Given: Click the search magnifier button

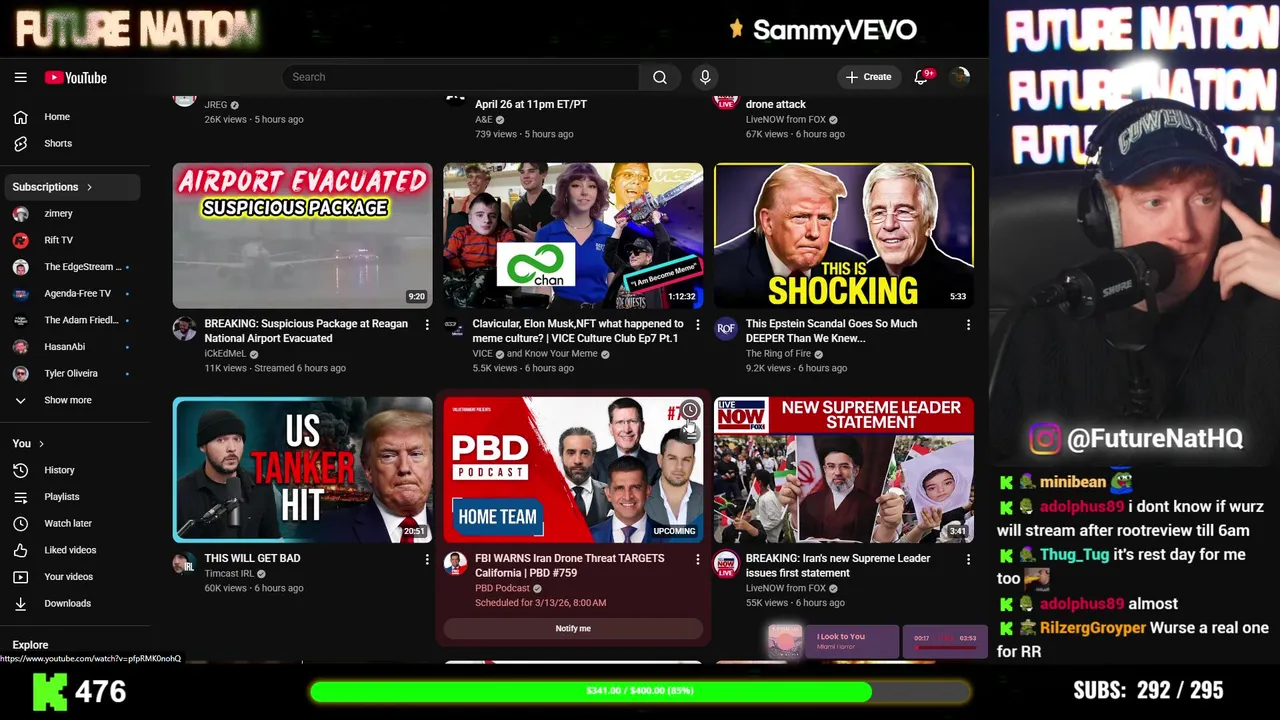Looking at the screenshot, I should [x=660, y=77].
